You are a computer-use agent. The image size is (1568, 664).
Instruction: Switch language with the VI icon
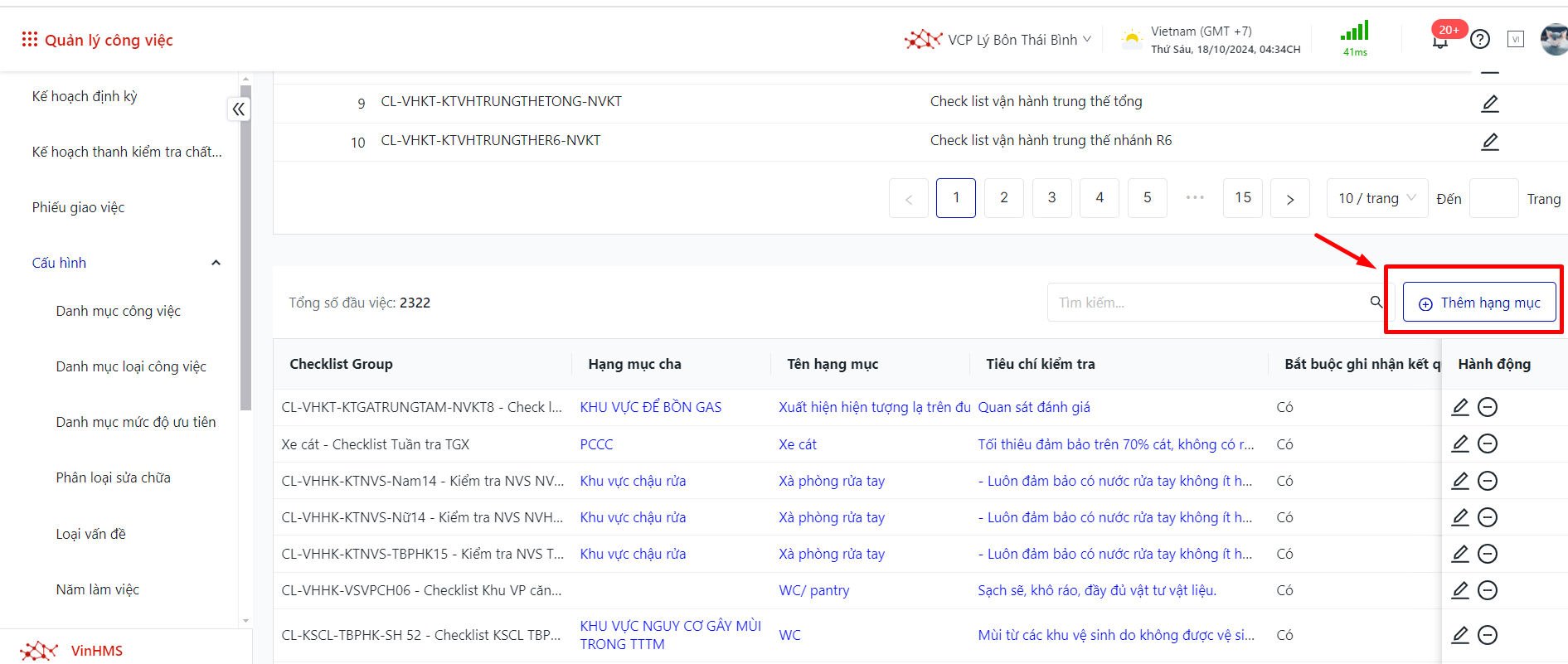click(1516, 39)
